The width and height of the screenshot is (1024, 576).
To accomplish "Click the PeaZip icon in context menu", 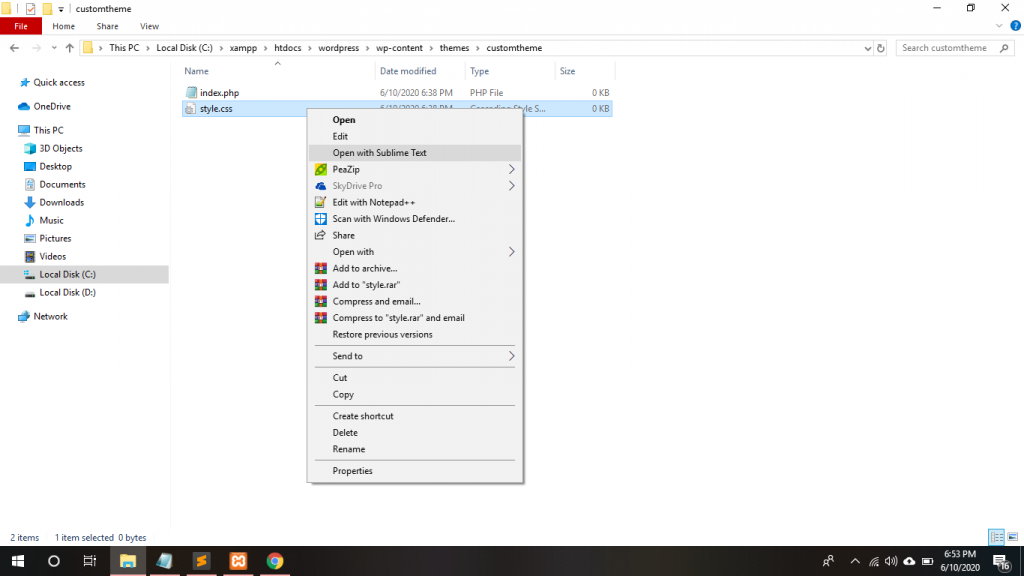I will (x=321, y=170).
